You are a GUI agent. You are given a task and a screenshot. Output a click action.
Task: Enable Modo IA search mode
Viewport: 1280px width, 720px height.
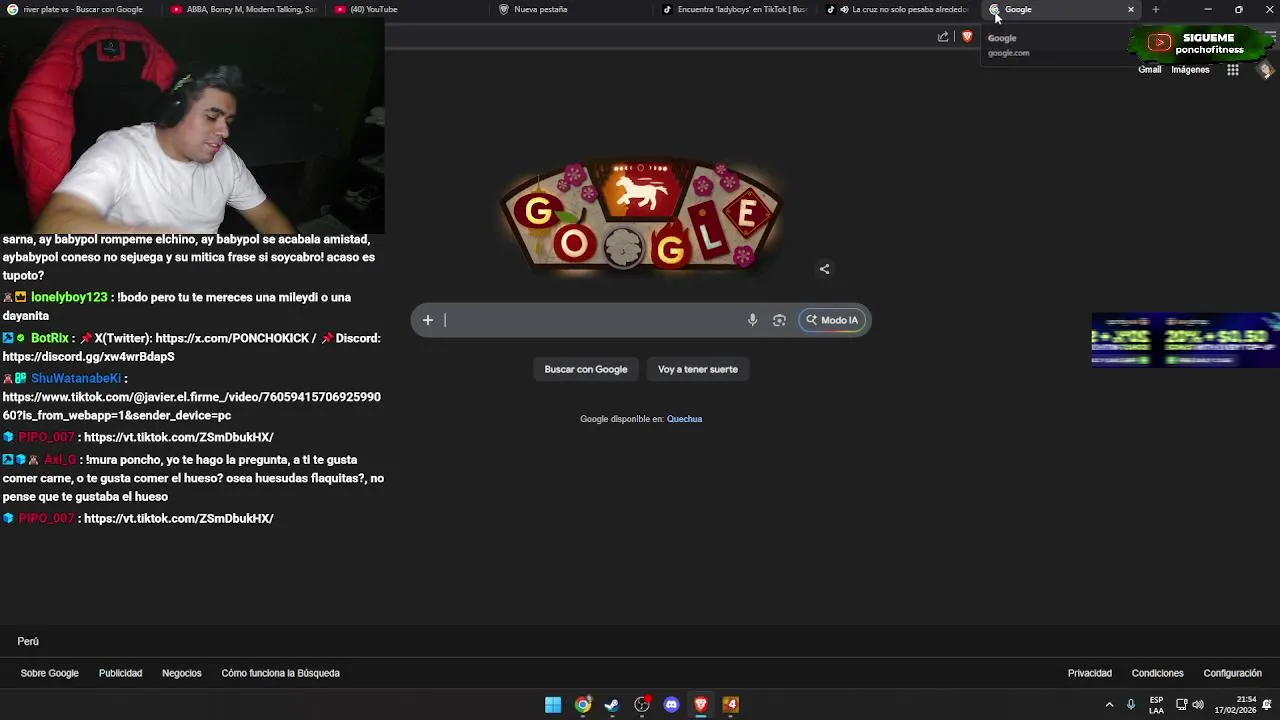pyautogui.click(x=832, y=320)
